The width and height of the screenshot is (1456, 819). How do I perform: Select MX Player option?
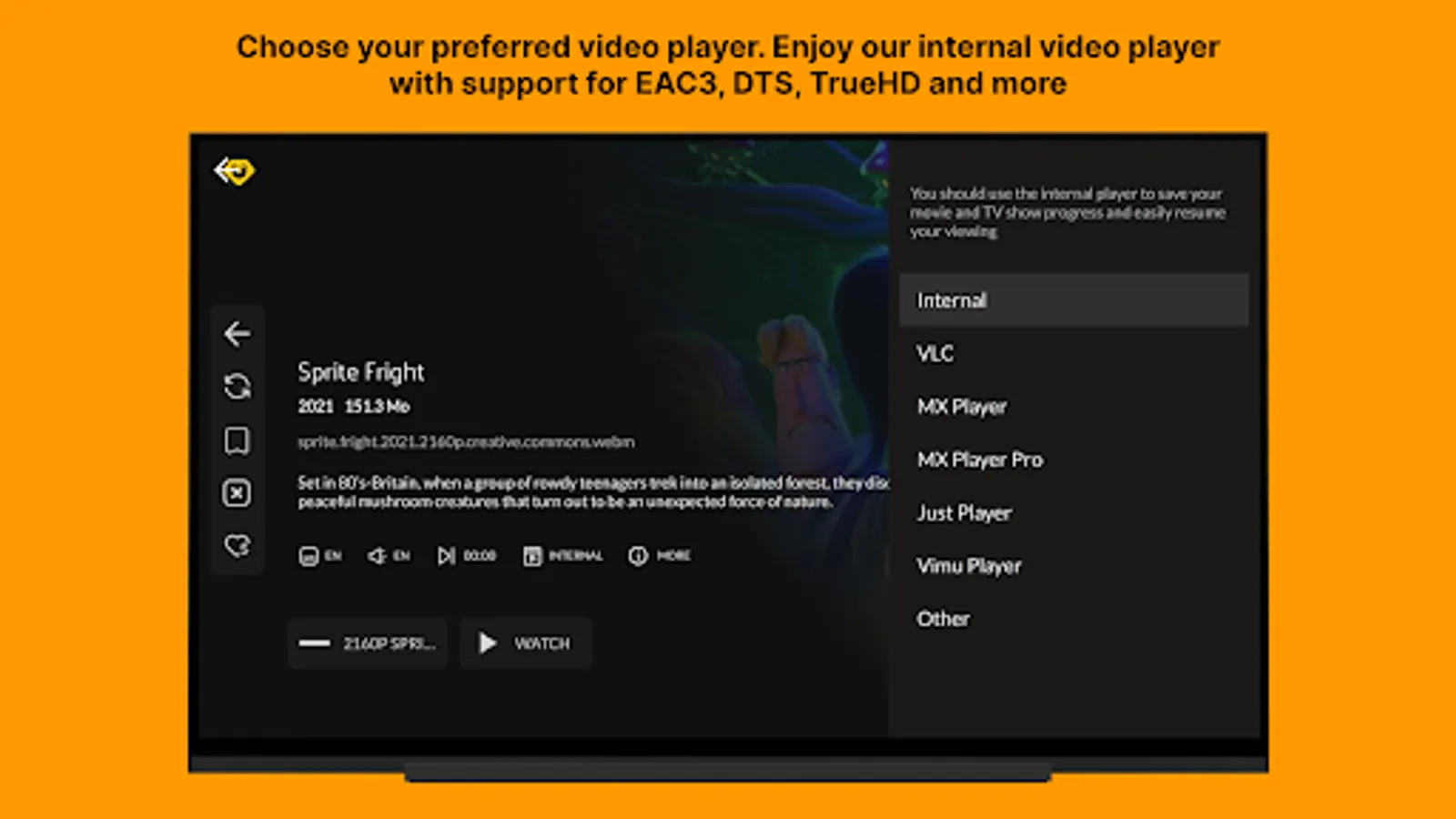point(1074,407)
